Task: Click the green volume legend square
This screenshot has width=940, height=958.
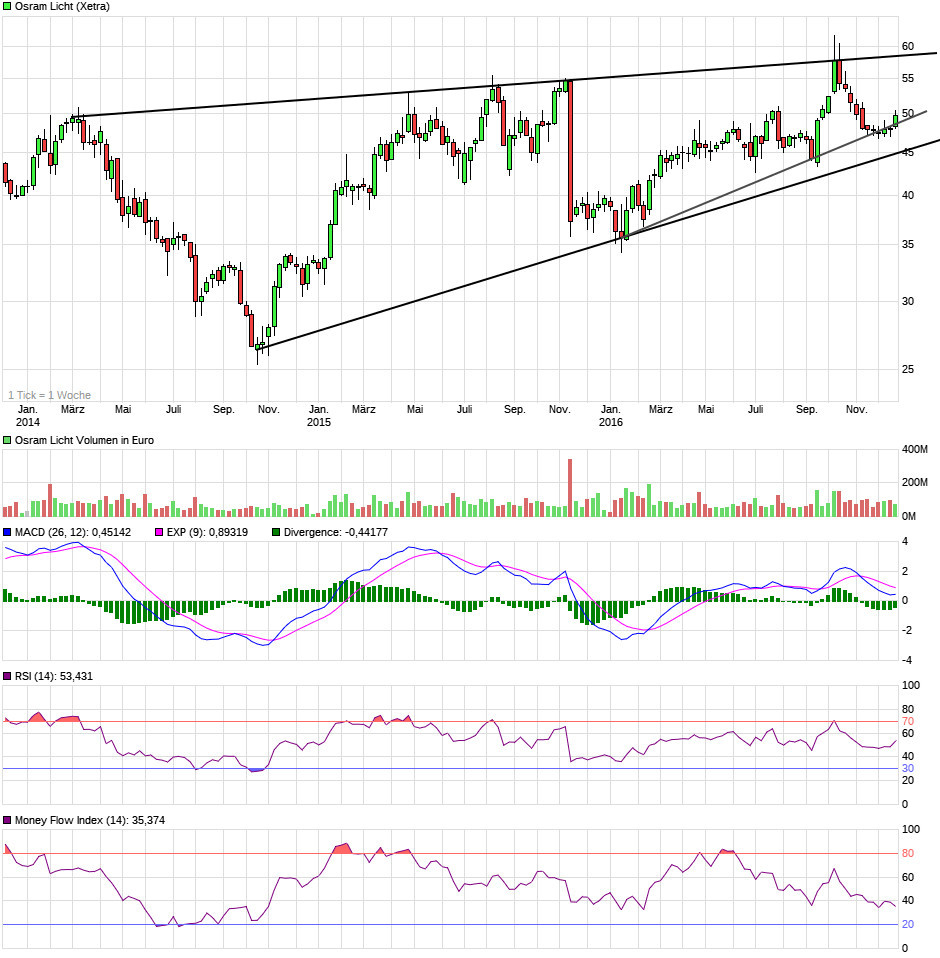Action: [7, 440]
